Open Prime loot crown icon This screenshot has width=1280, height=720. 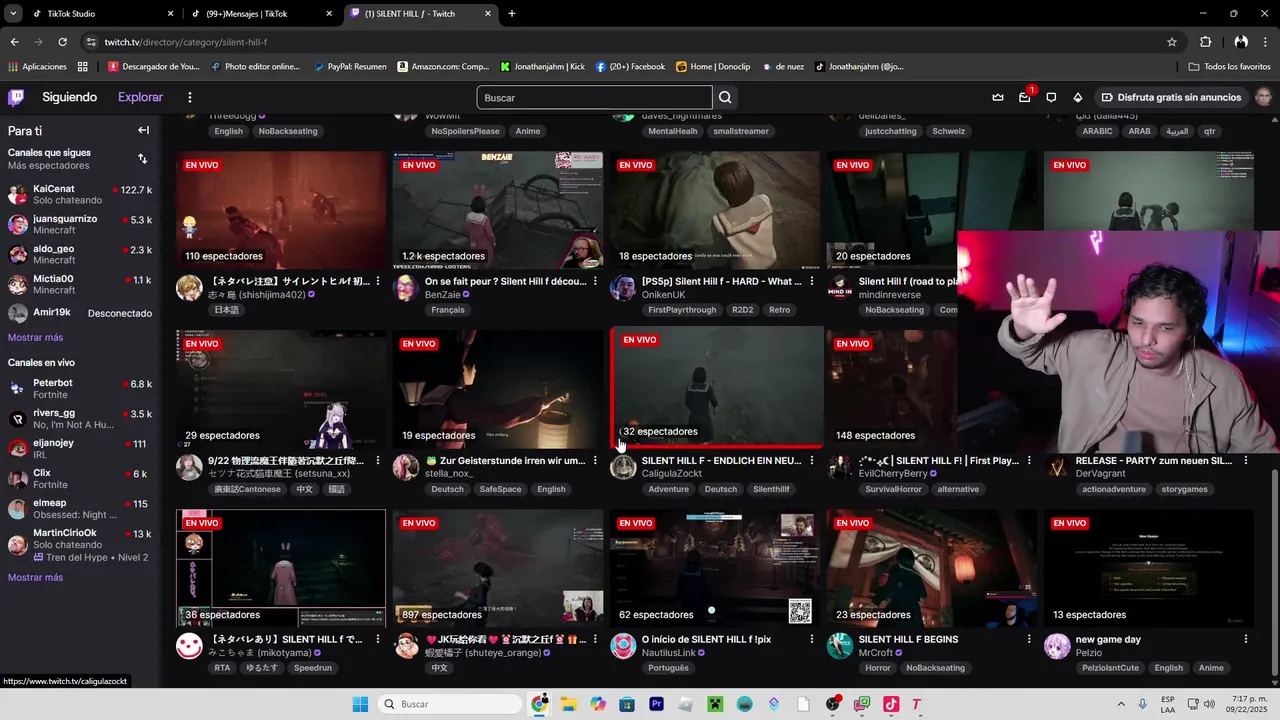click(998, 97)
